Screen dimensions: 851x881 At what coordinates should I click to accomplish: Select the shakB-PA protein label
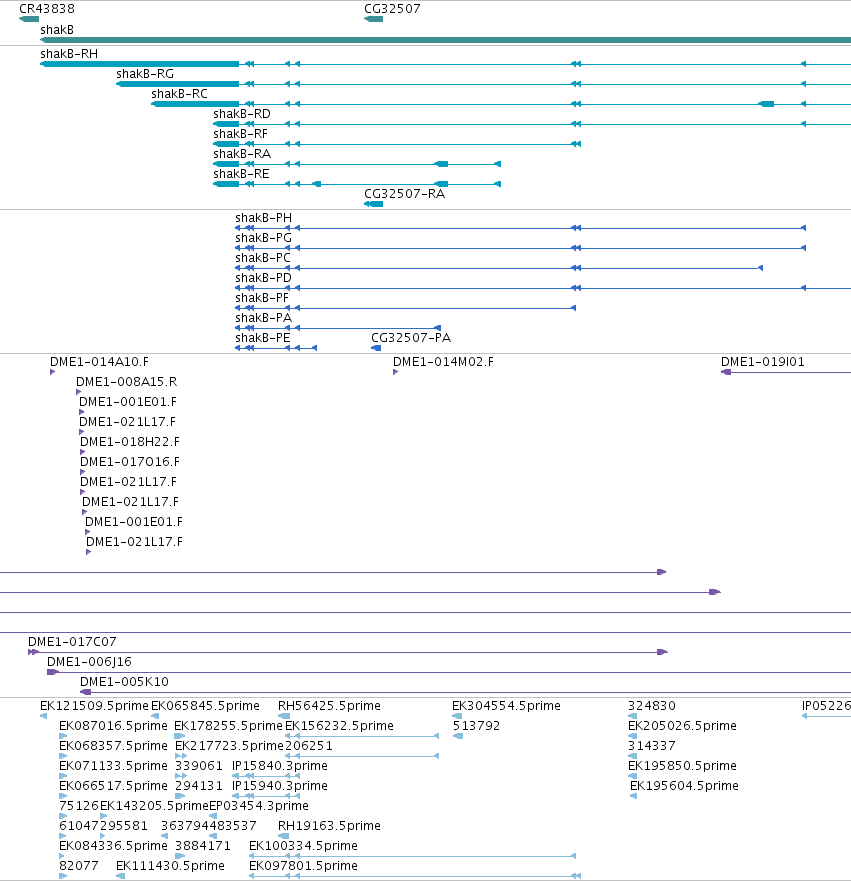(263, 318)
